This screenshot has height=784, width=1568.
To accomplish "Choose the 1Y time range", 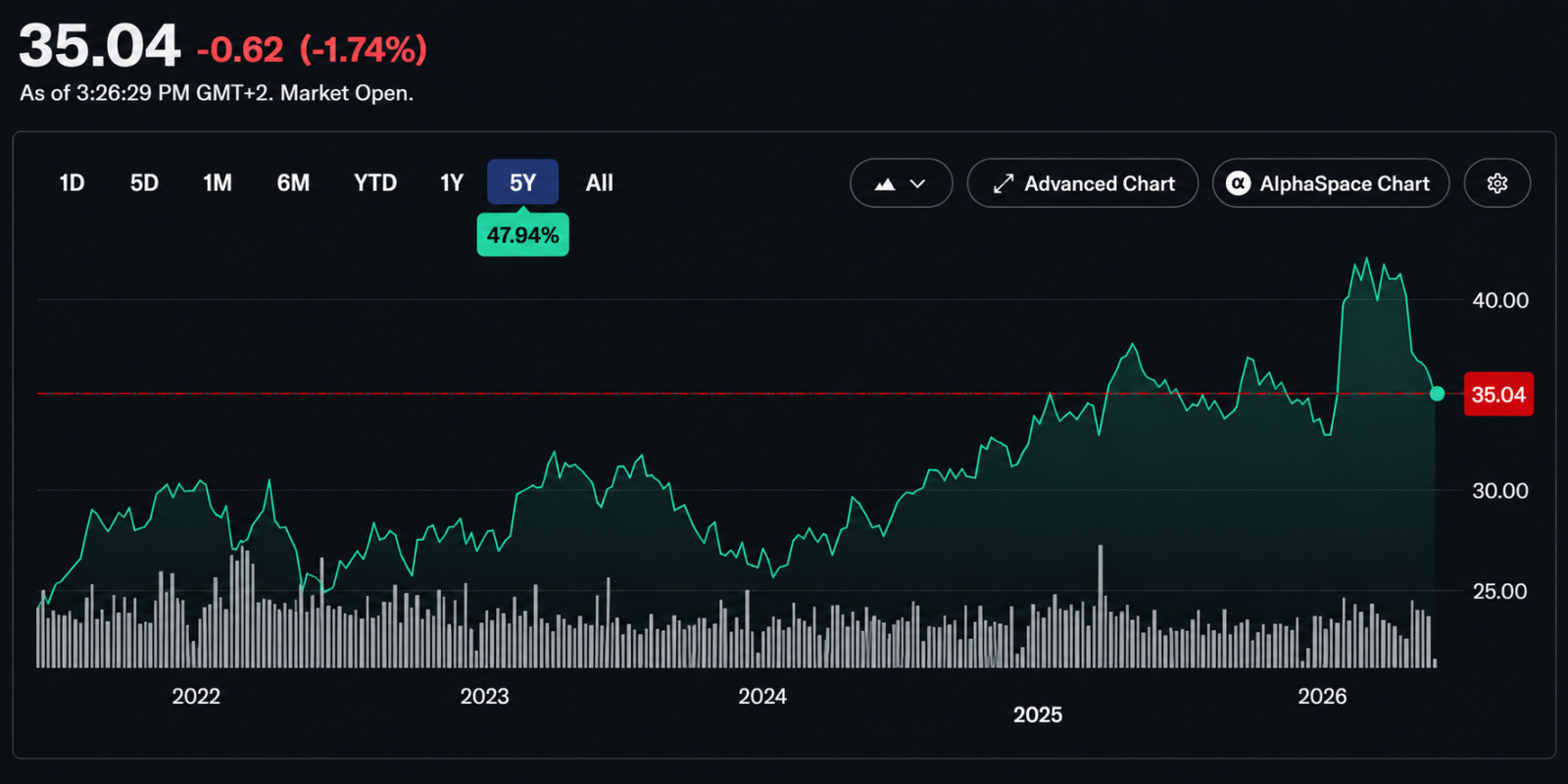I will pyautogui.click(x=451, y=183).
